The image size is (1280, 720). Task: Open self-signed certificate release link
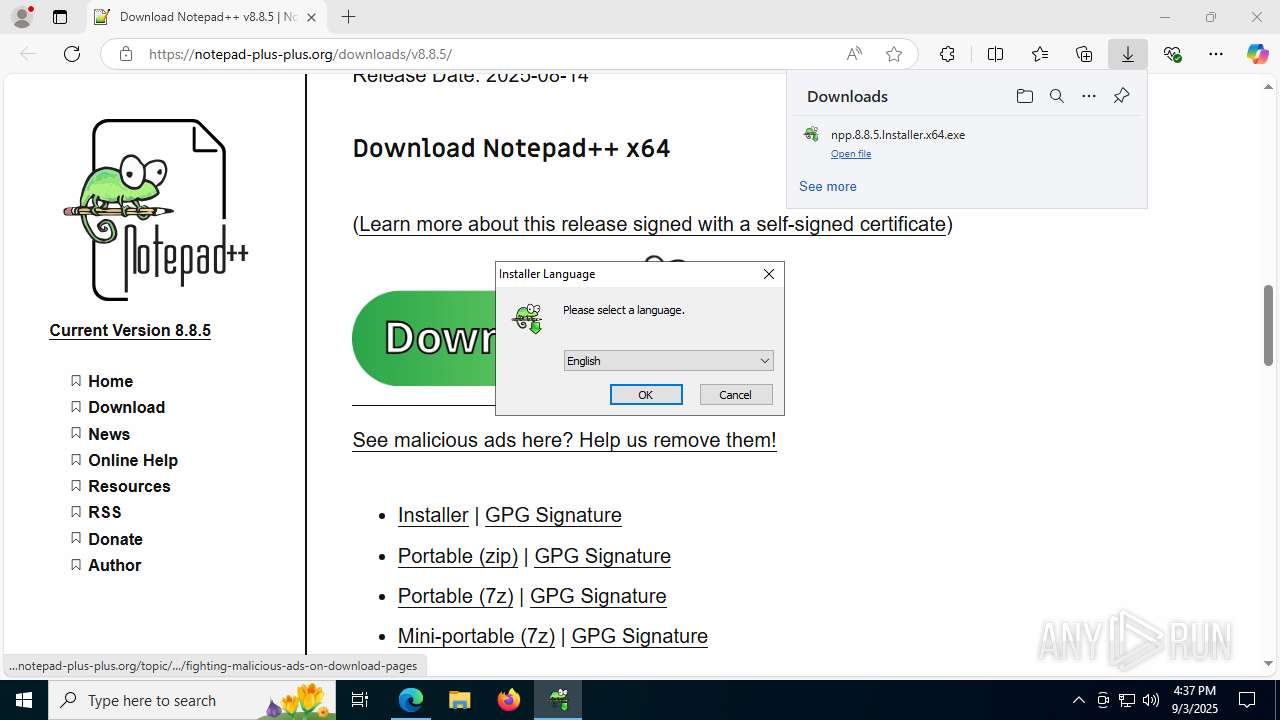pyautogui.click(x=652, y=224)
